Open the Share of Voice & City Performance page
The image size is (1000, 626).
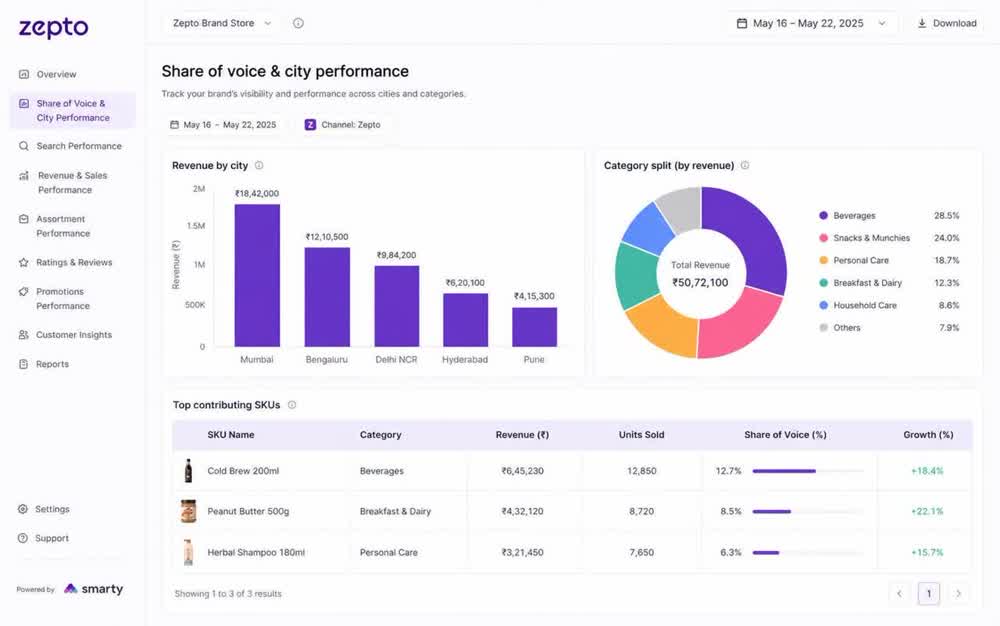(73, 110)
